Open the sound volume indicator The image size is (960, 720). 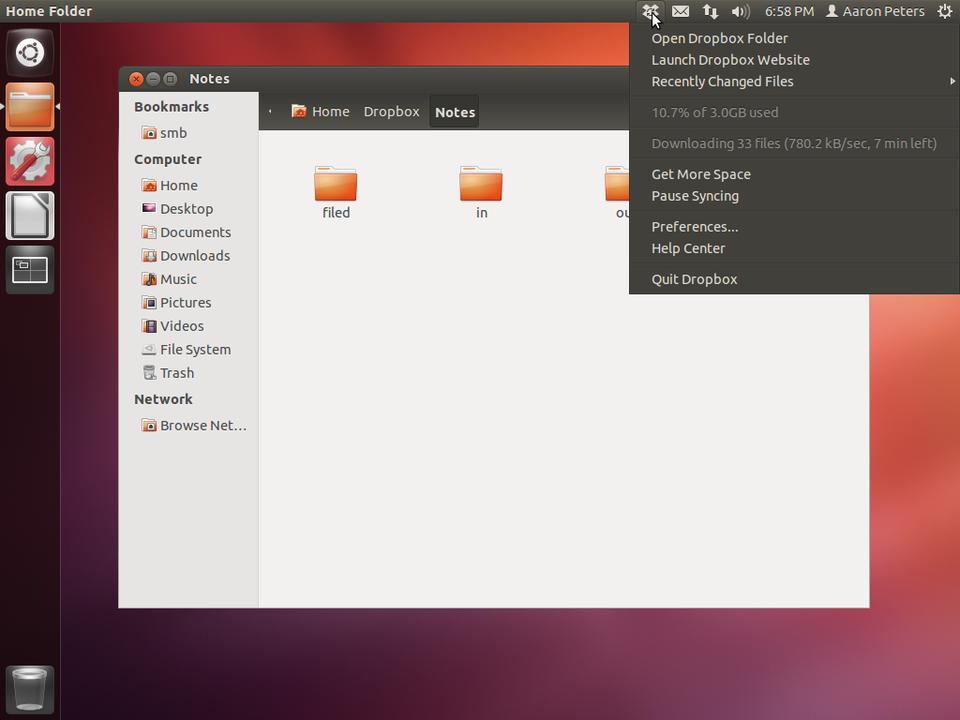tap(740, 12)
